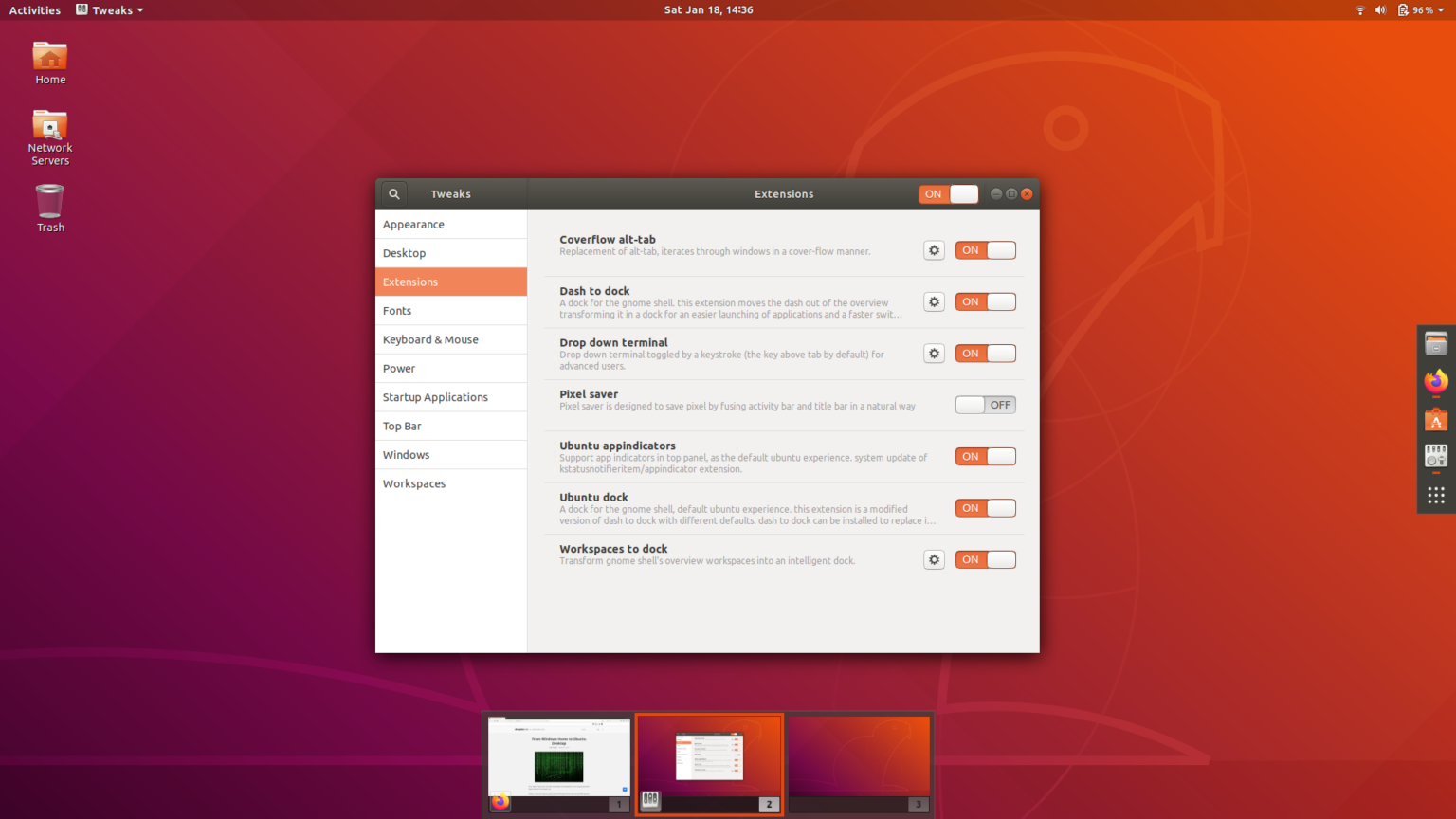Turn off Dash to dock extension
The width and height of the screenshot is (1456, 819).
pyautogui.click(x=985, y=301)
